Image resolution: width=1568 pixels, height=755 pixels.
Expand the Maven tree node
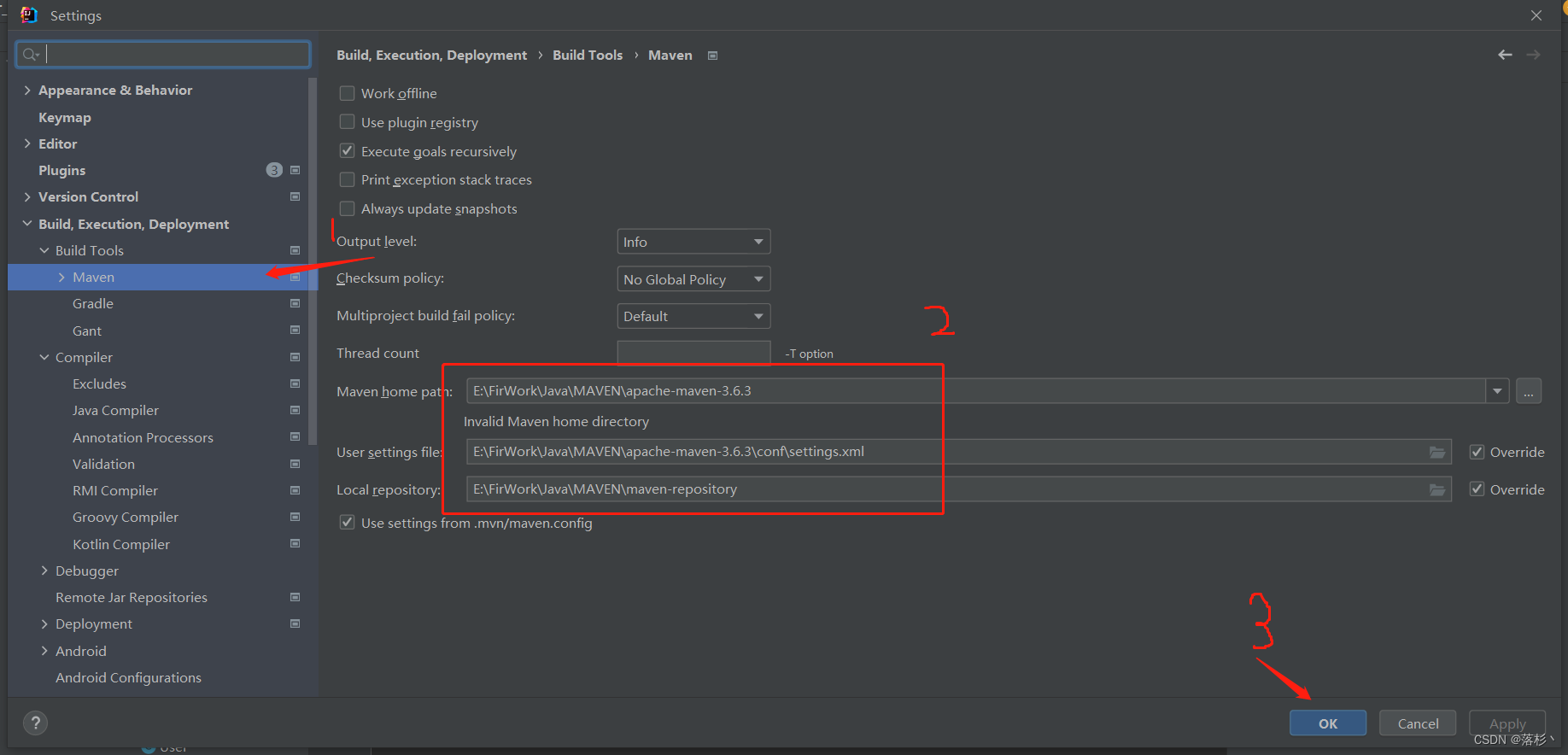[61, 277]
